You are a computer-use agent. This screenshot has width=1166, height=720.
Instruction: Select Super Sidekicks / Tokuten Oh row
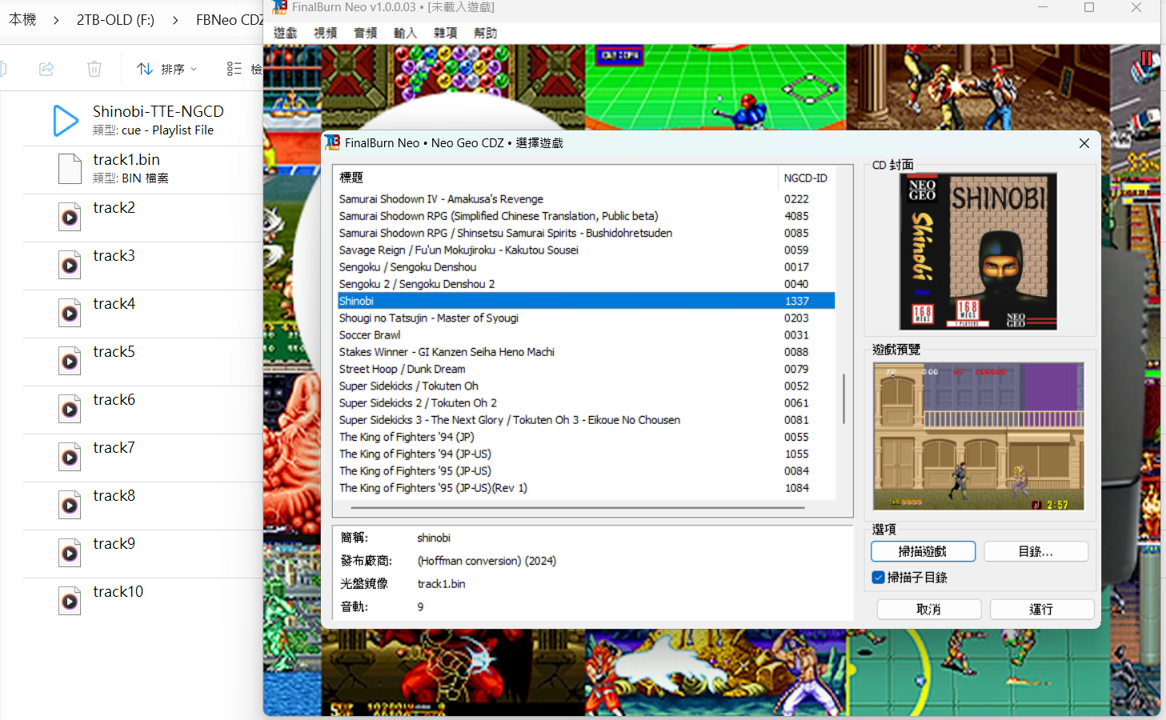[586, 386]
